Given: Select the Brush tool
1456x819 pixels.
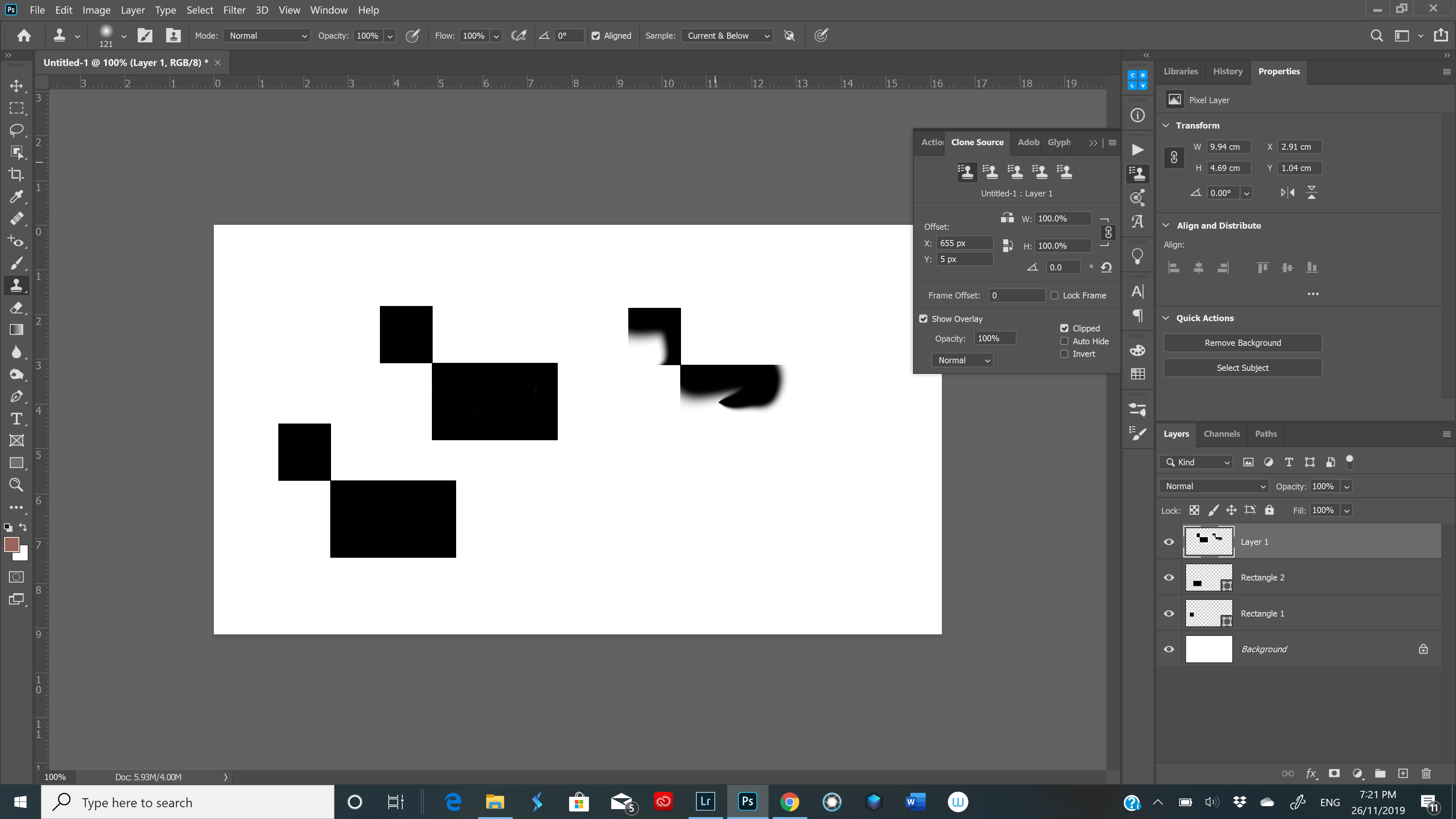Looking at the screenshot, I should point(16,264).
